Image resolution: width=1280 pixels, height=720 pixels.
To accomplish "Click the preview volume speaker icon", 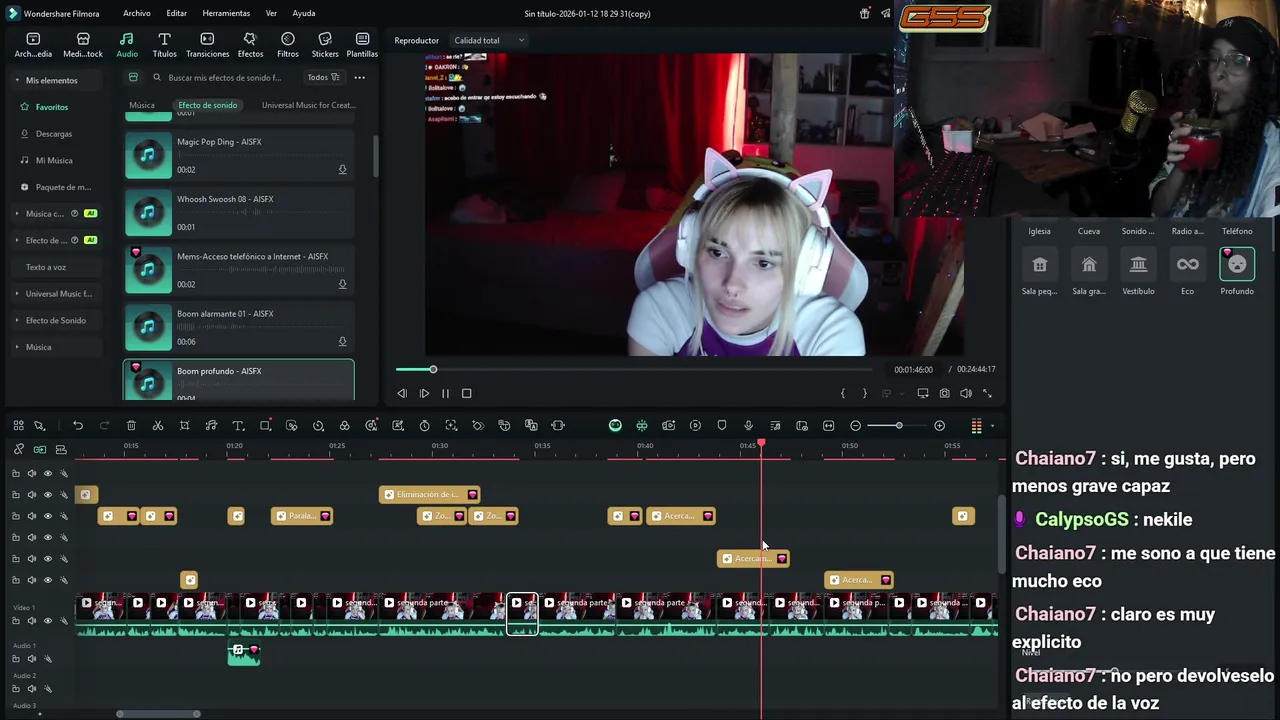I will pos(966,394).
